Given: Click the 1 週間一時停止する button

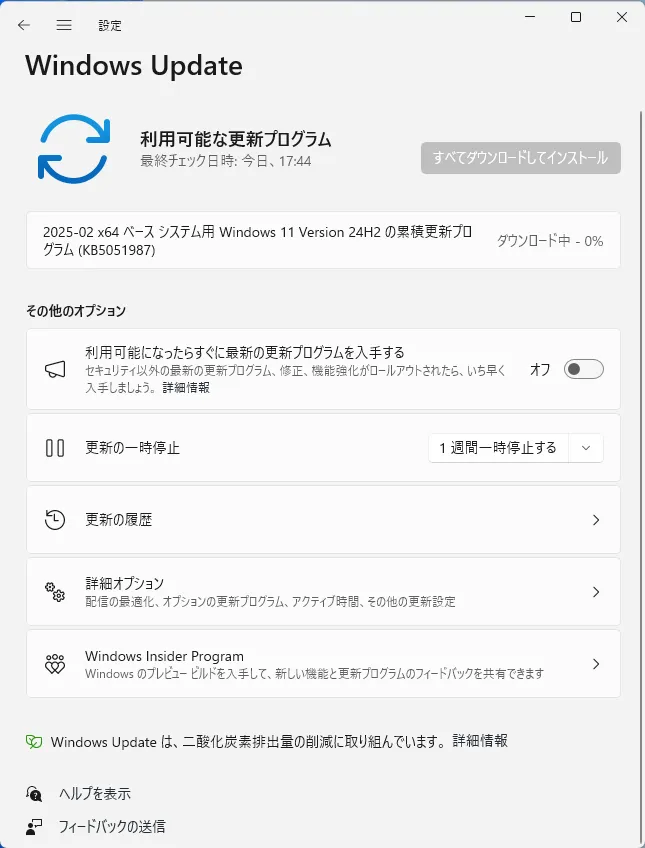Looking at the screenshot, I should [x=498, y=448].
